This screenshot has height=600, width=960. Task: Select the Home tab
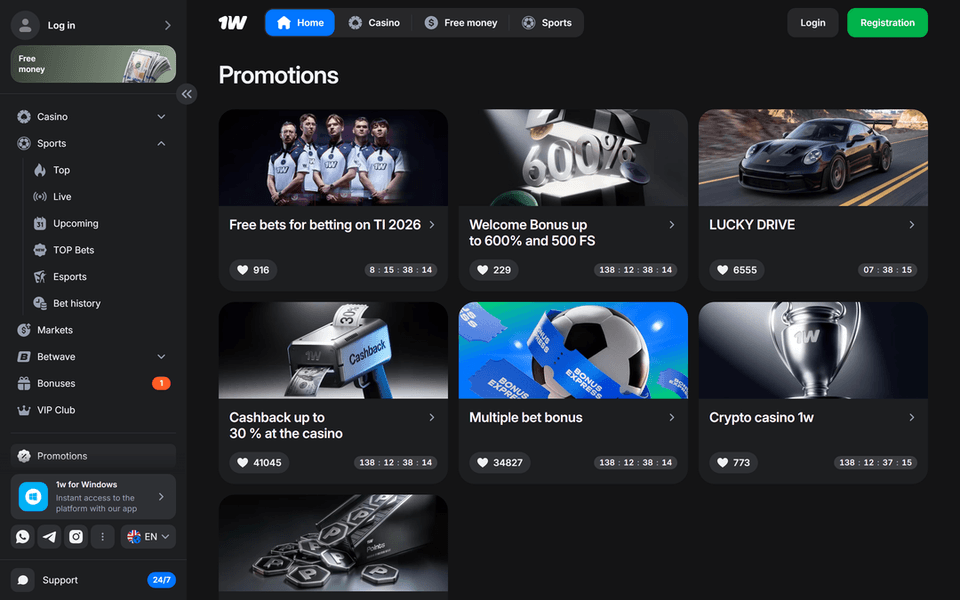pos(300,23)
